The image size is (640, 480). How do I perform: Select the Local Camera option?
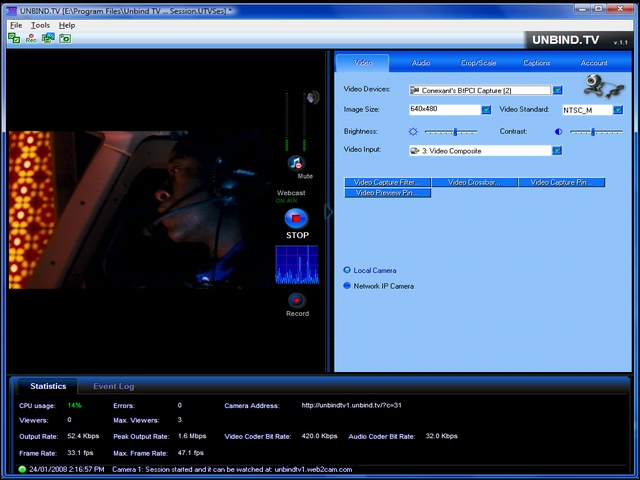[x=347, y=270]
